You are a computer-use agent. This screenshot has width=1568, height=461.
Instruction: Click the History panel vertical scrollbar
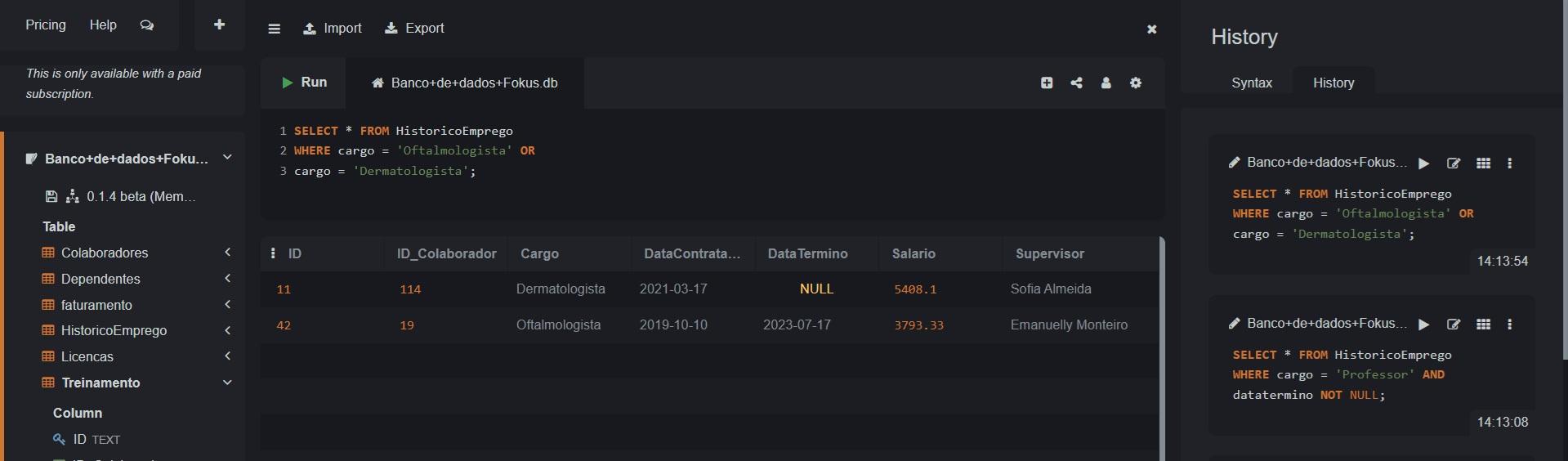[1564, 180]
